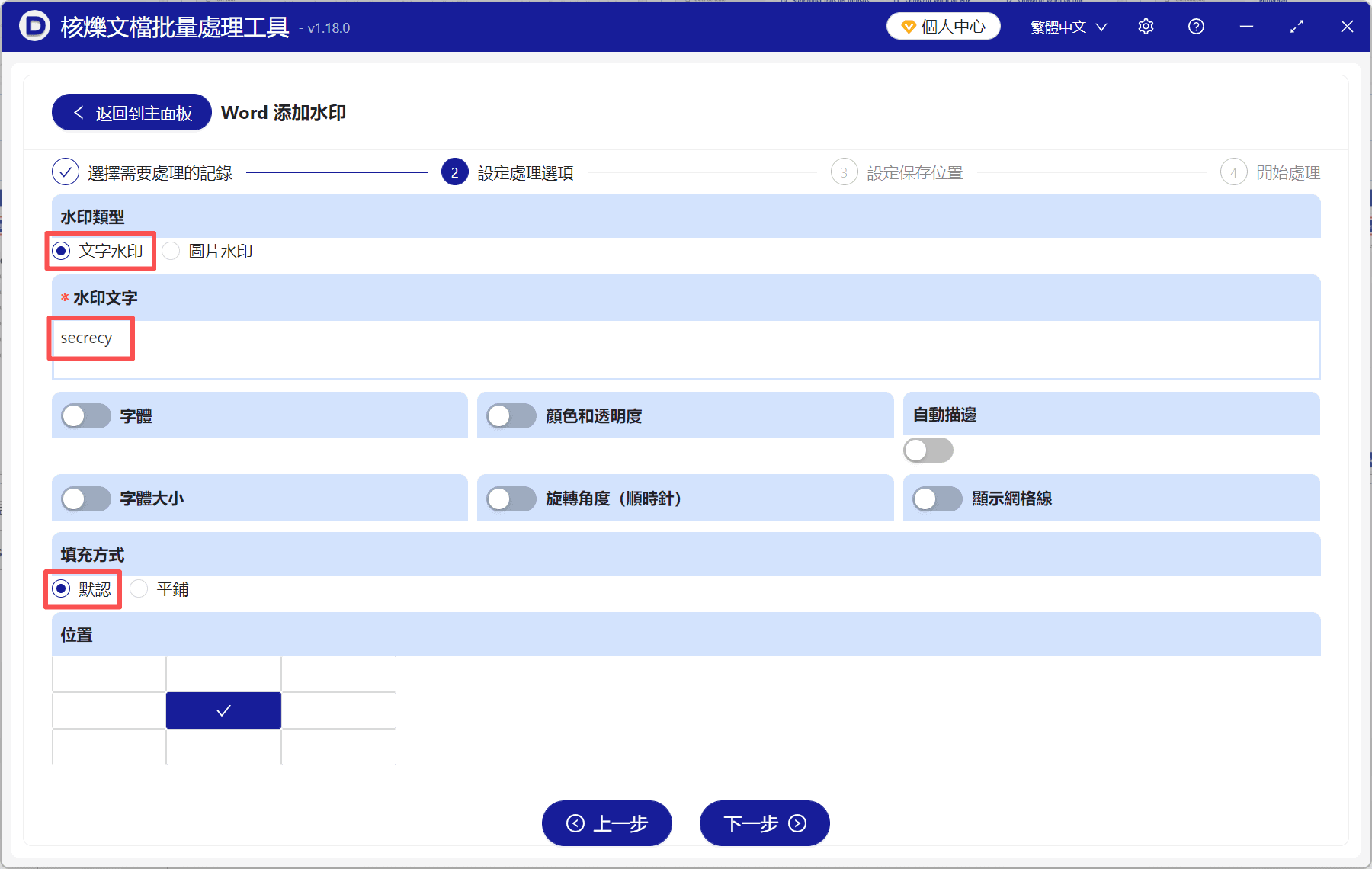Click the 上一步 previous step button
1372x869 pixels.
coord(606,823)
